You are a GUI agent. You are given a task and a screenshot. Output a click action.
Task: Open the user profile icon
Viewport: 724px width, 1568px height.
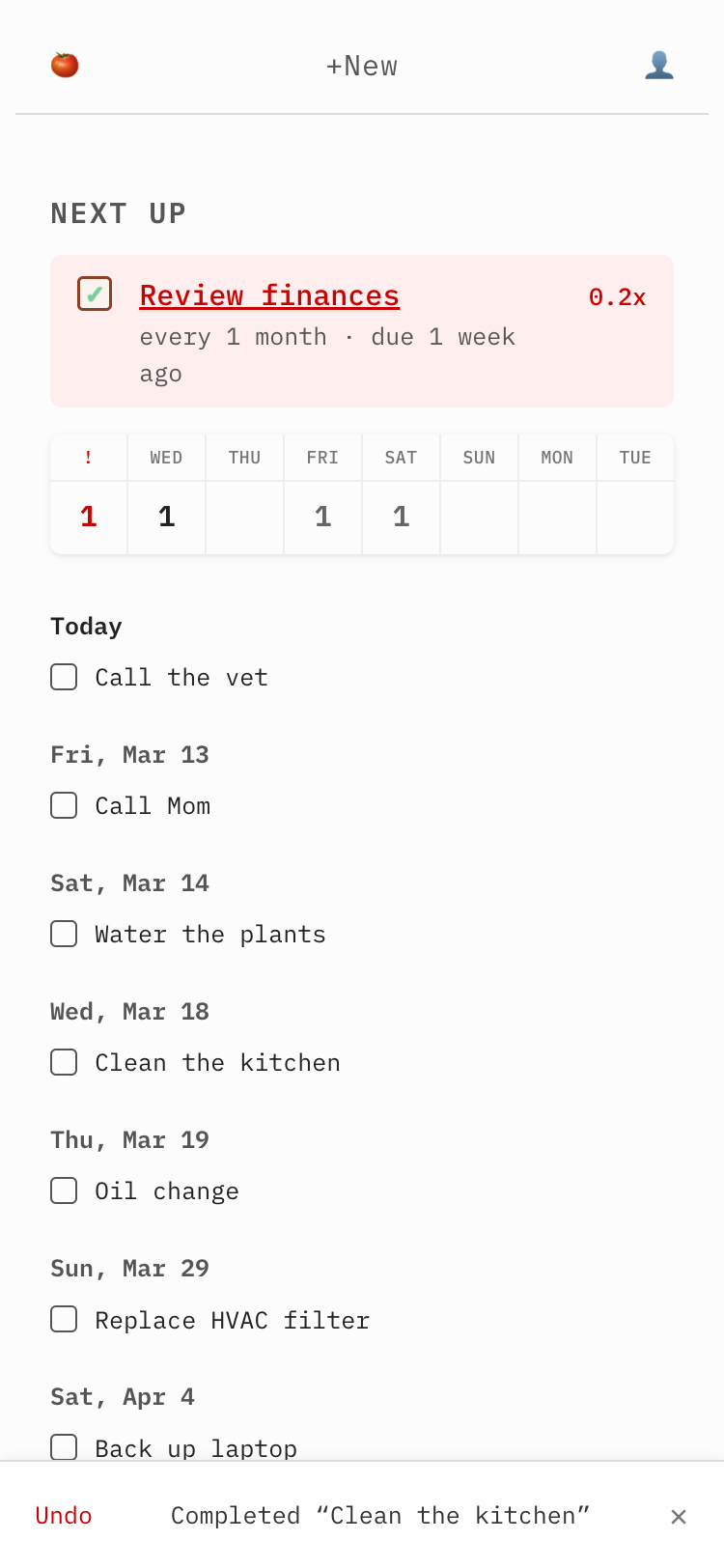click(659, 65)
